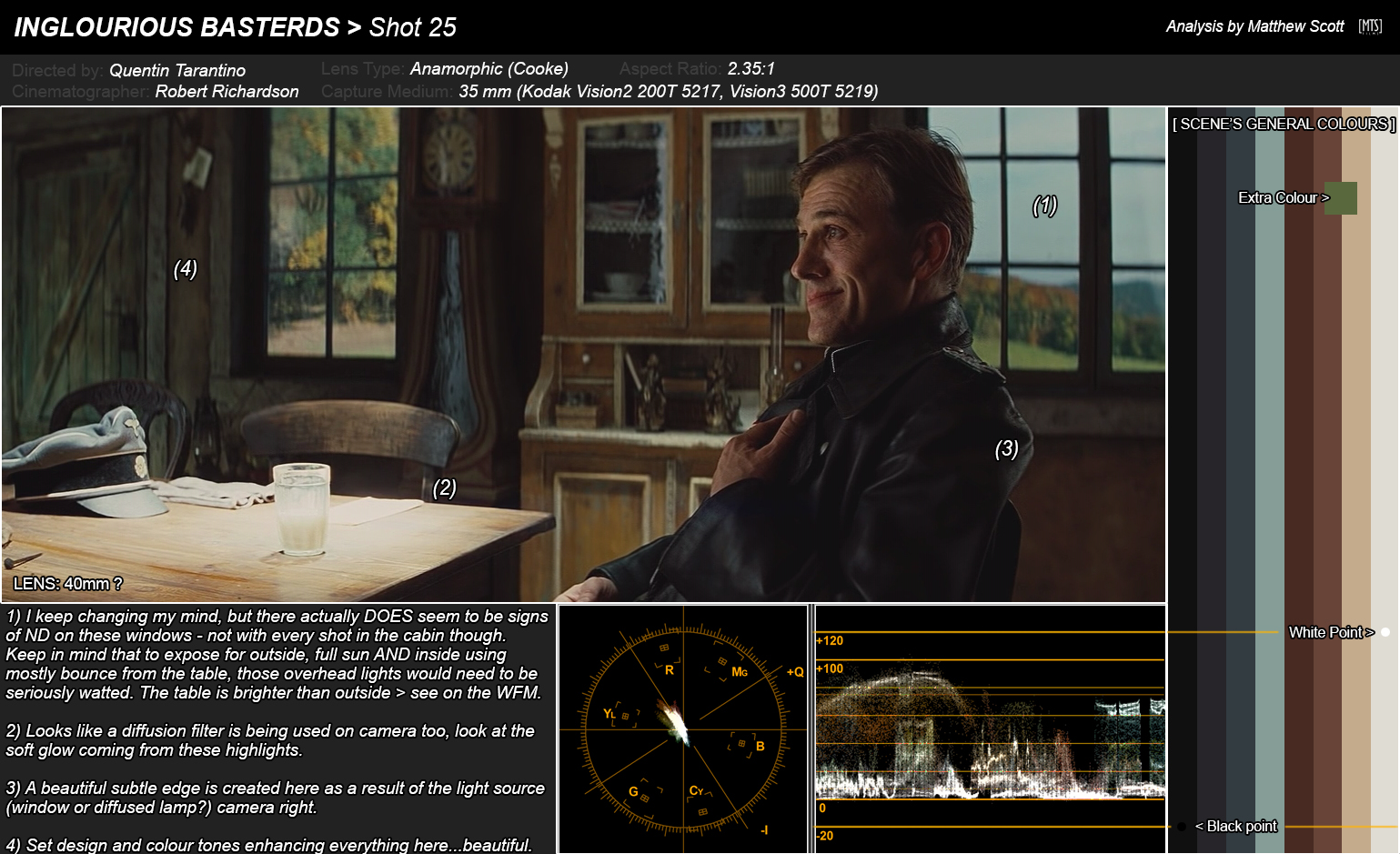This screenshot has height=854, width=1400.
Task: Select the green Extra Colour swatch
Action: coord(1341,198)
